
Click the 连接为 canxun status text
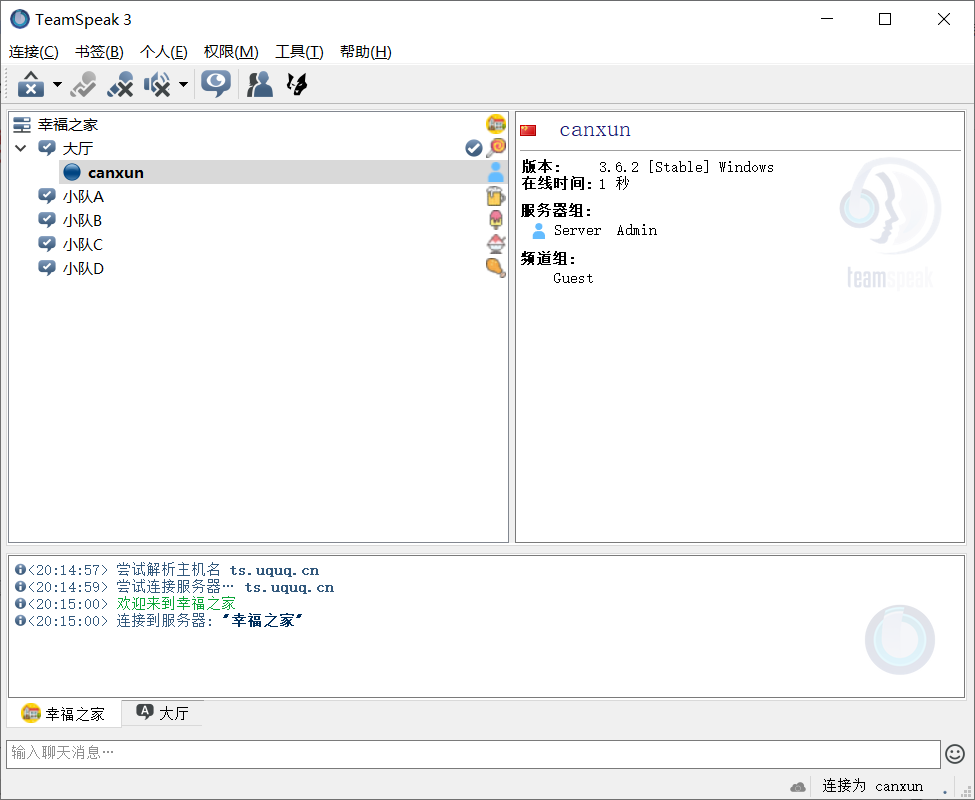point(872,786)
